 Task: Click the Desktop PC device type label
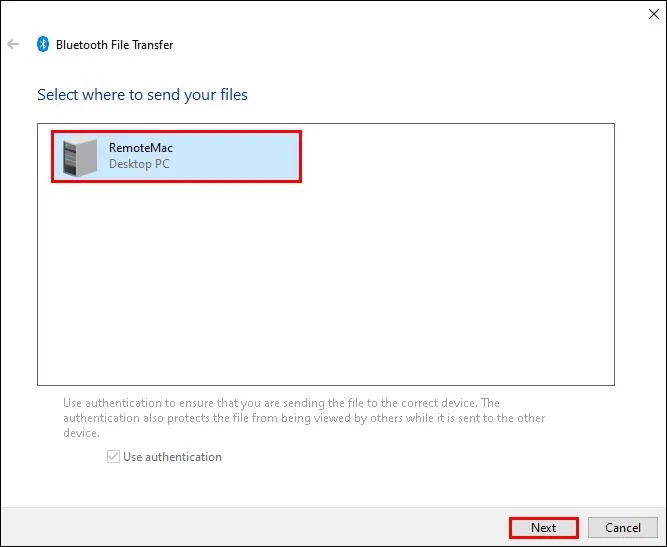click(139, 164)
